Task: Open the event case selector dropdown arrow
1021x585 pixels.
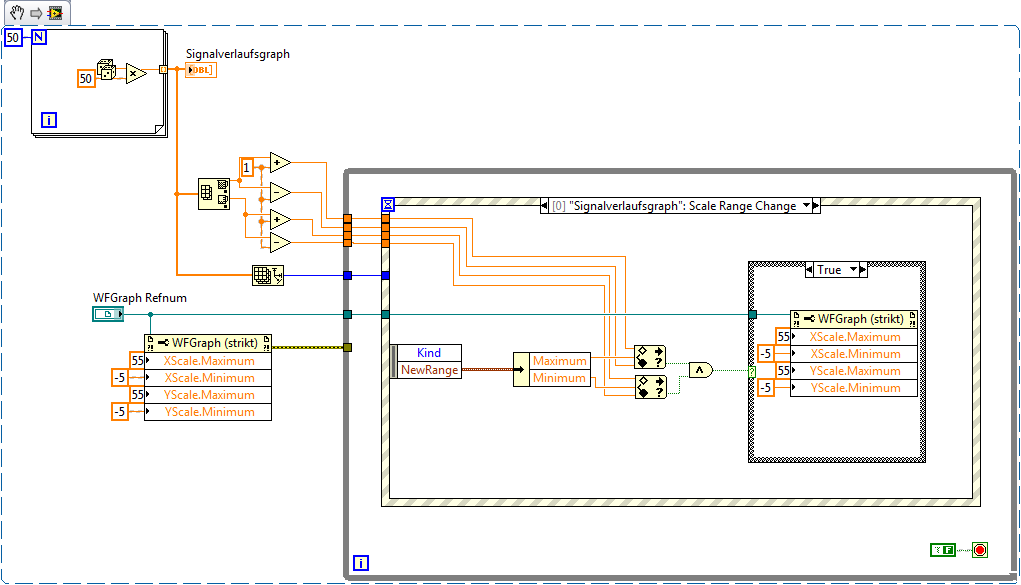Action: [807, 205]
